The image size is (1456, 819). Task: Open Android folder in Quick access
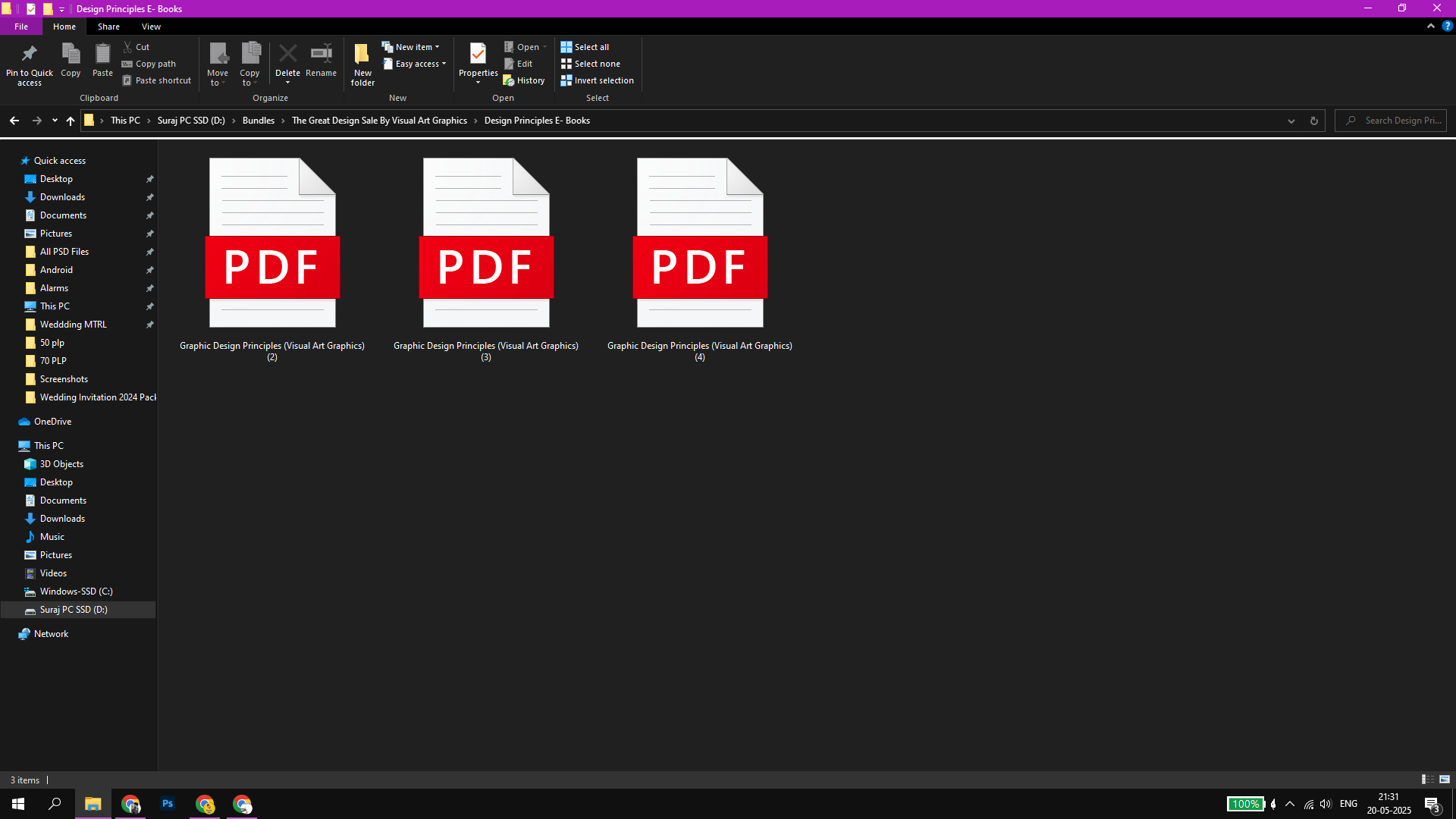coord(56,270)
